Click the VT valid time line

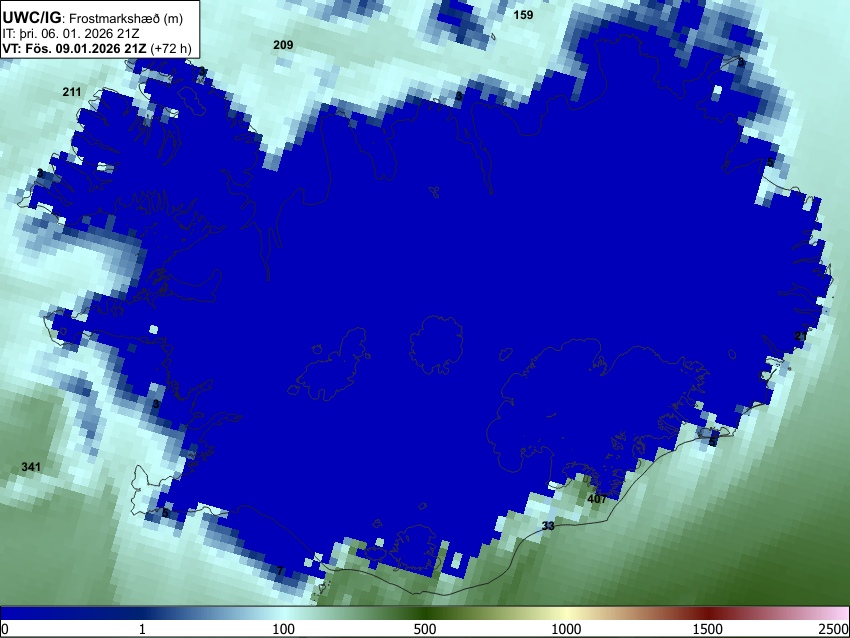[x=96, y=48]
